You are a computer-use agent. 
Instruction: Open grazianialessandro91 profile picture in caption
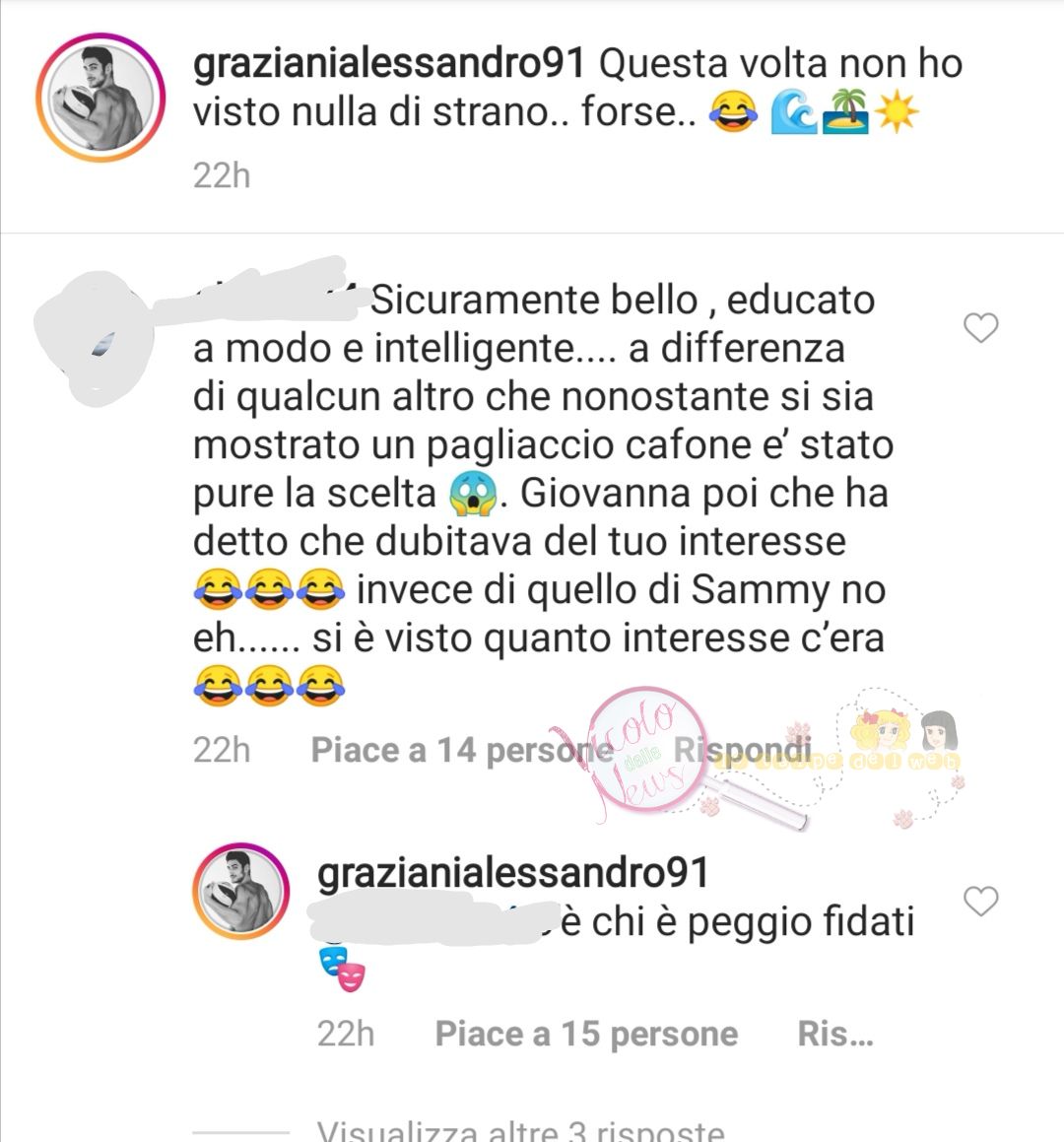pyautogui.click(x=100, y=97)
